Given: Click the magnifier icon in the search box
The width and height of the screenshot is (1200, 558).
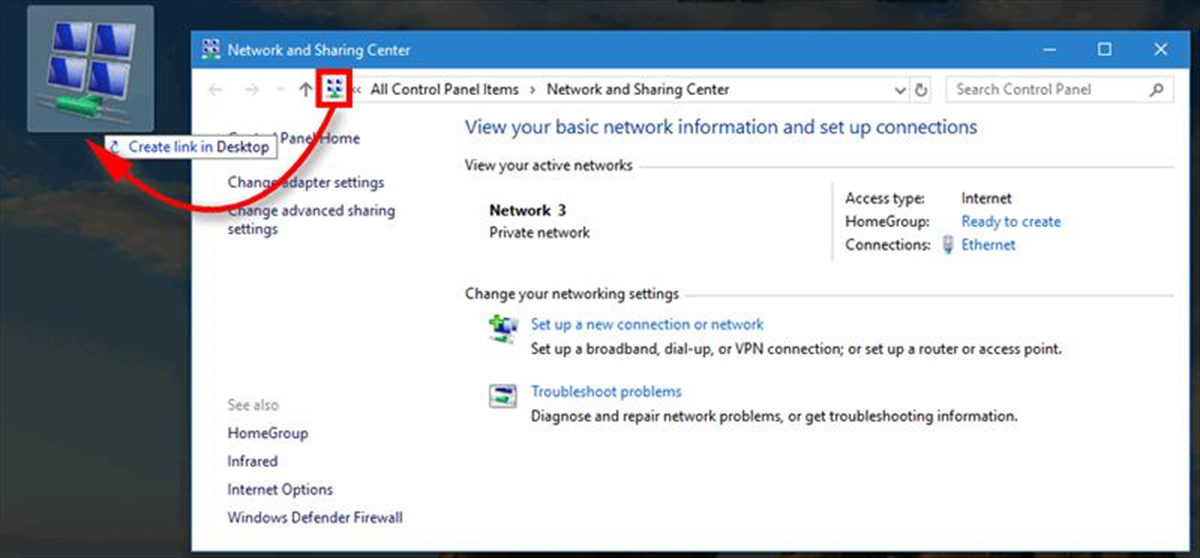Looking at the screenshot, I should coord(1156,89).
